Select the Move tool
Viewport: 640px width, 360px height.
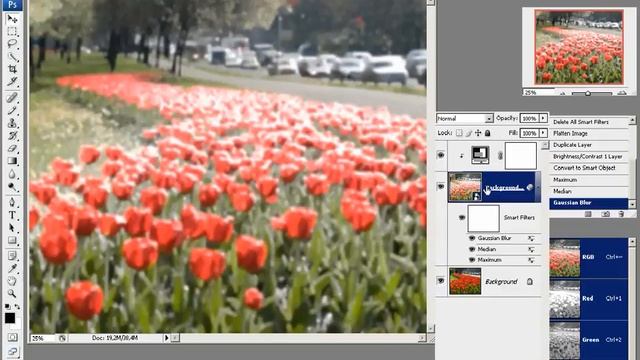(x=12, y=19)
